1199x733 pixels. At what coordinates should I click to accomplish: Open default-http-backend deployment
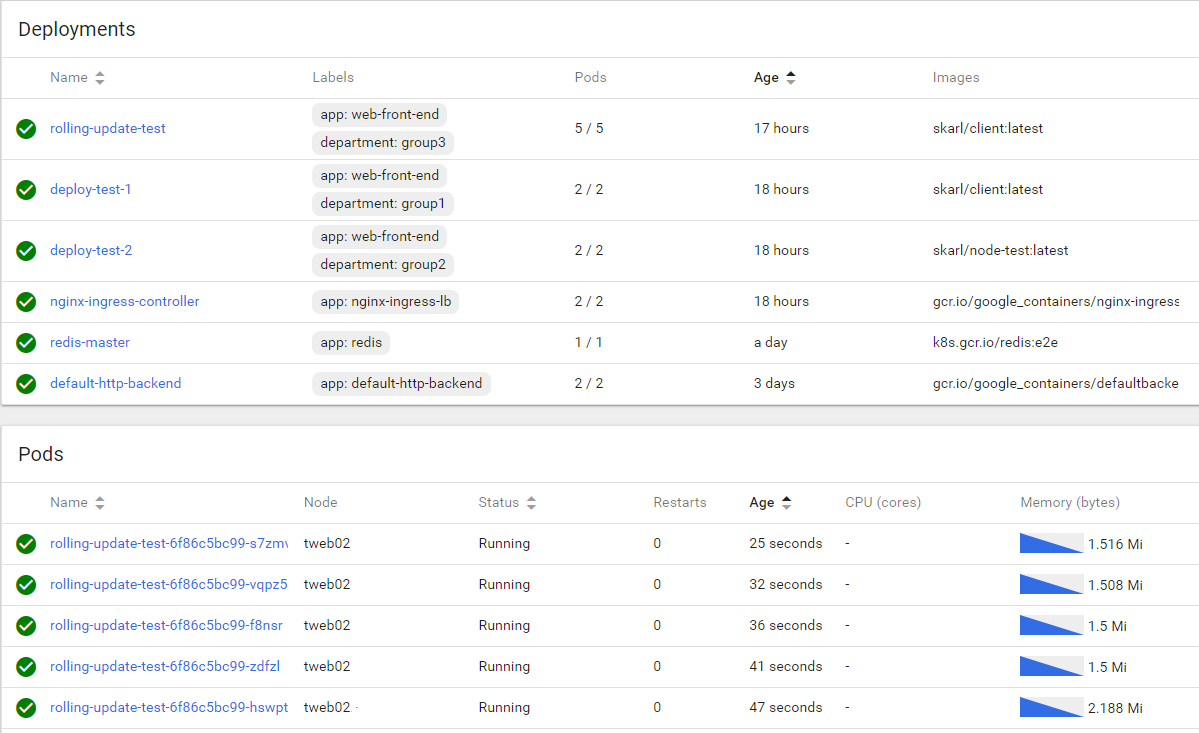click(x=115, y=383)
